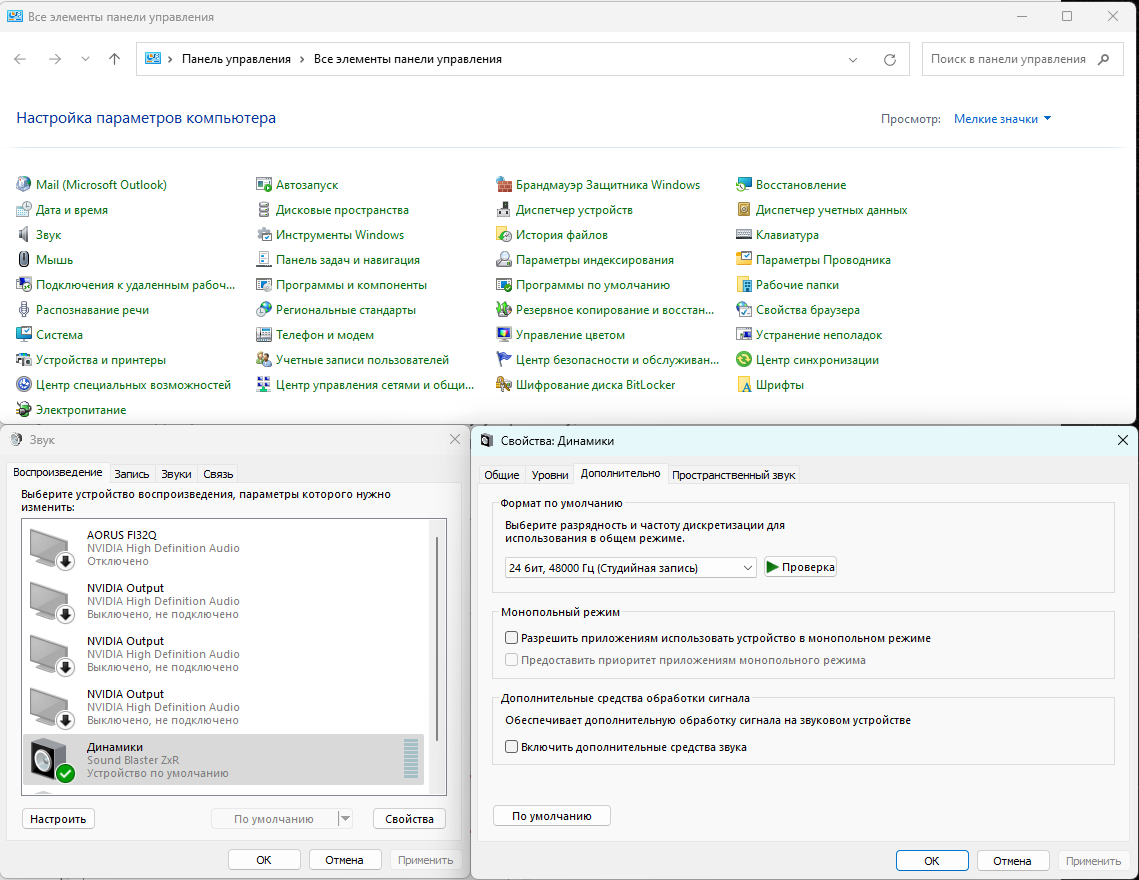Click the refresh icon in address bar
This screenshot has width=1139, height=880.
pos(889,60)
